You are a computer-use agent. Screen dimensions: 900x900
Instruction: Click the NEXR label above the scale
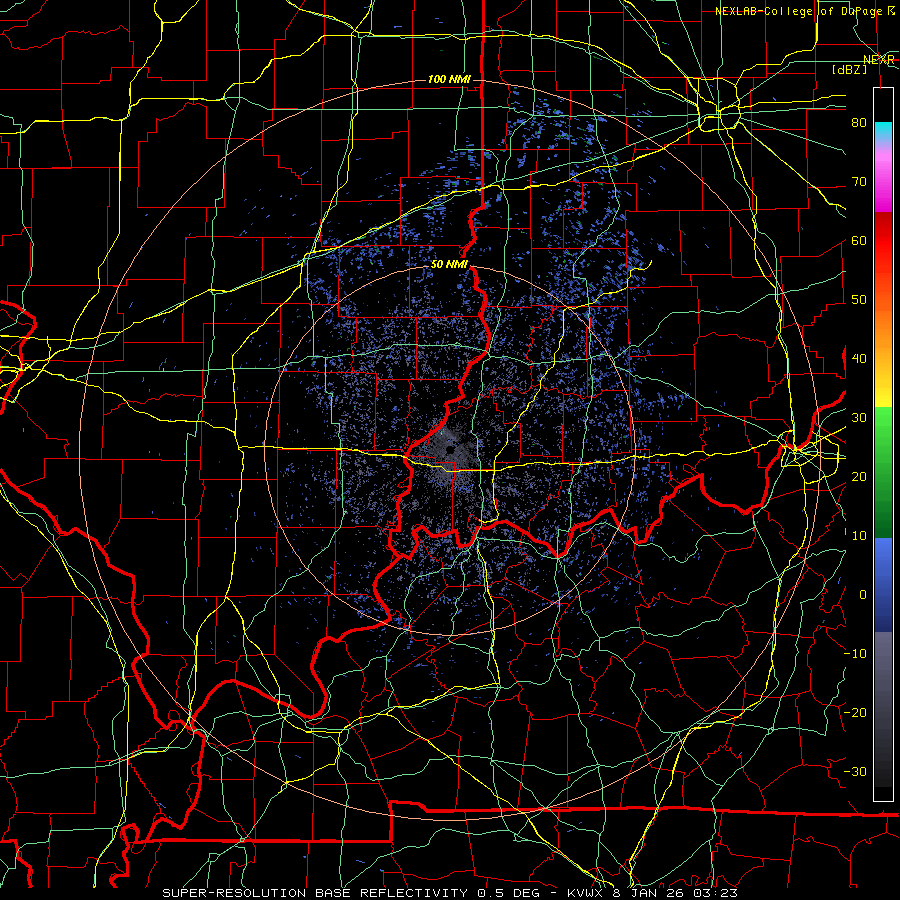(x=878, y=59)
